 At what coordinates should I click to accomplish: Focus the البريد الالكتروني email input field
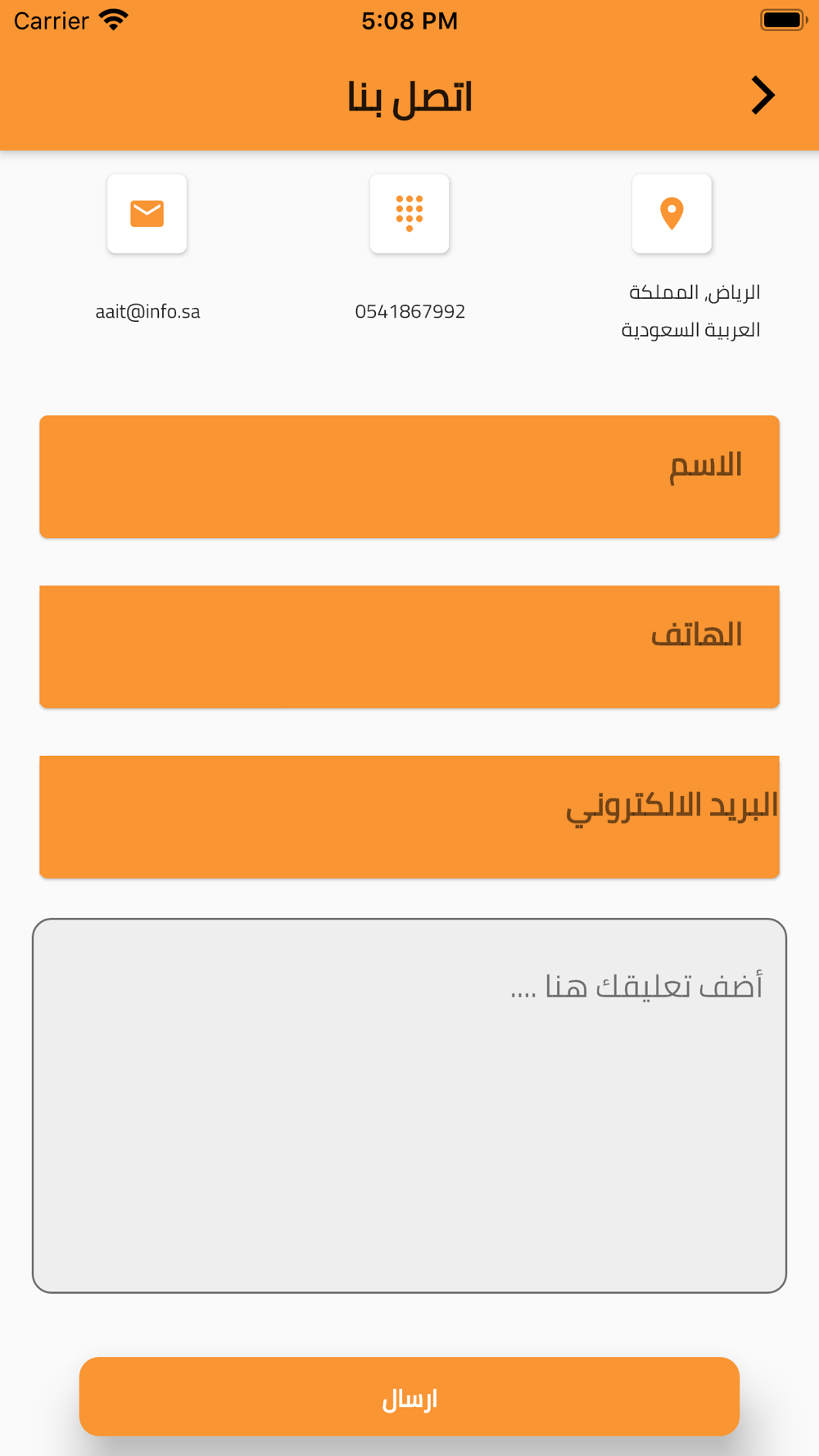[x=409, y=816]
